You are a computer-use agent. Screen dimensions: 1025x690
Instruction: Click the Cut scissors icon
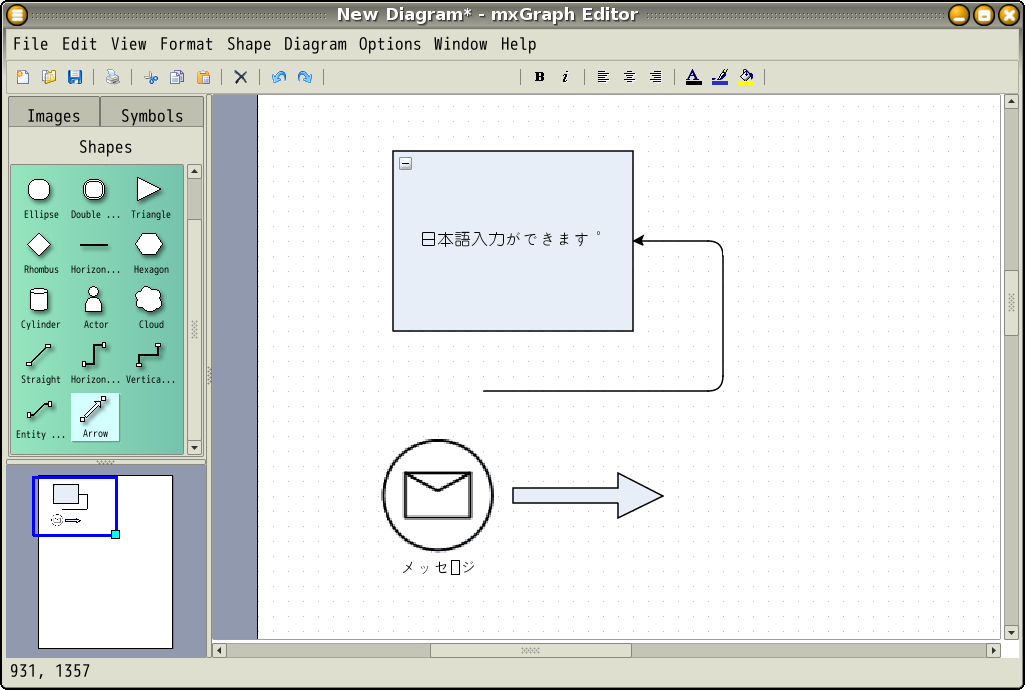[151, 77]
